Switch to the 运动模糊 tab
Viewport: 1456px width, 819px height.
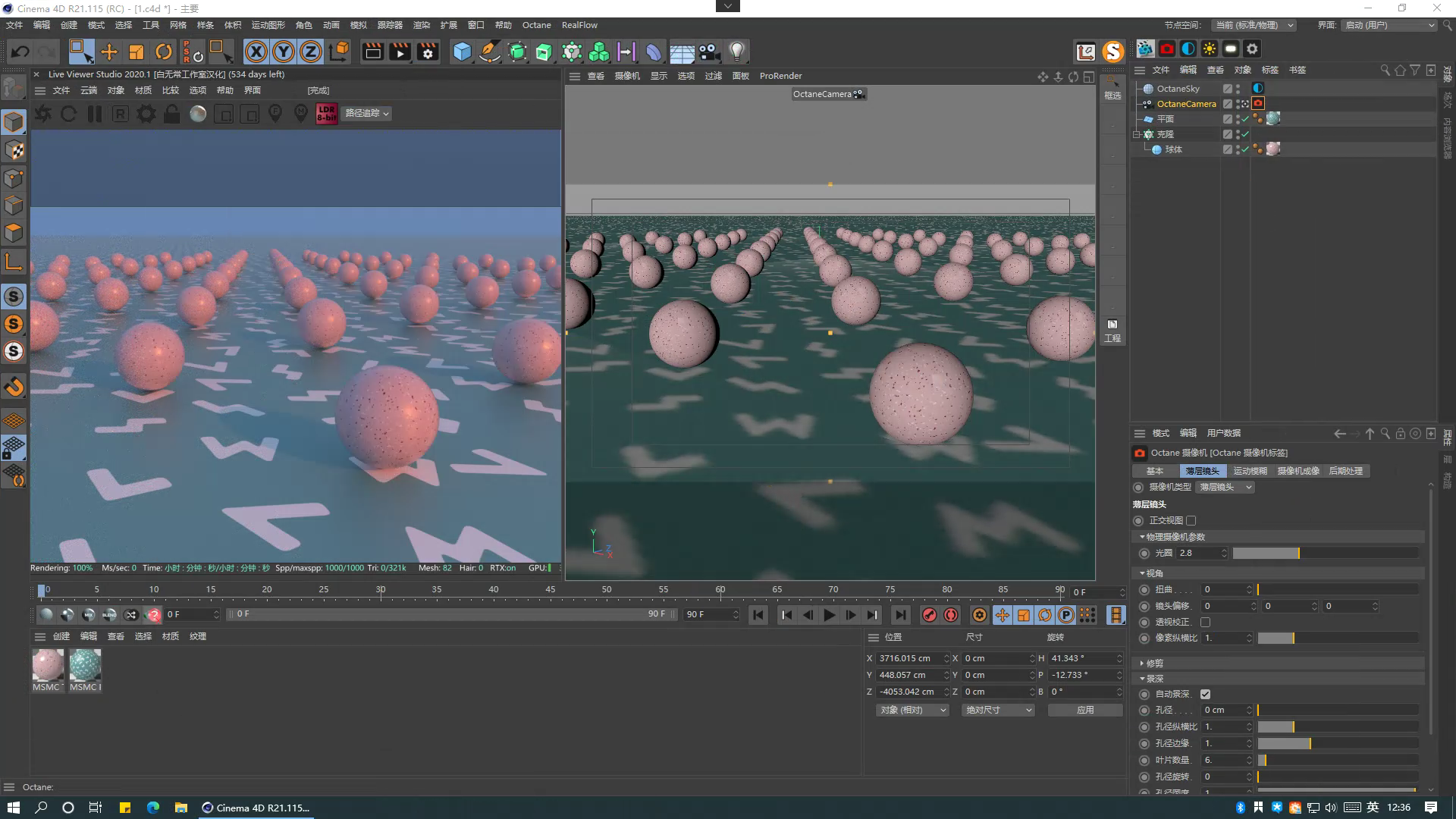(x=1250, y=471)
